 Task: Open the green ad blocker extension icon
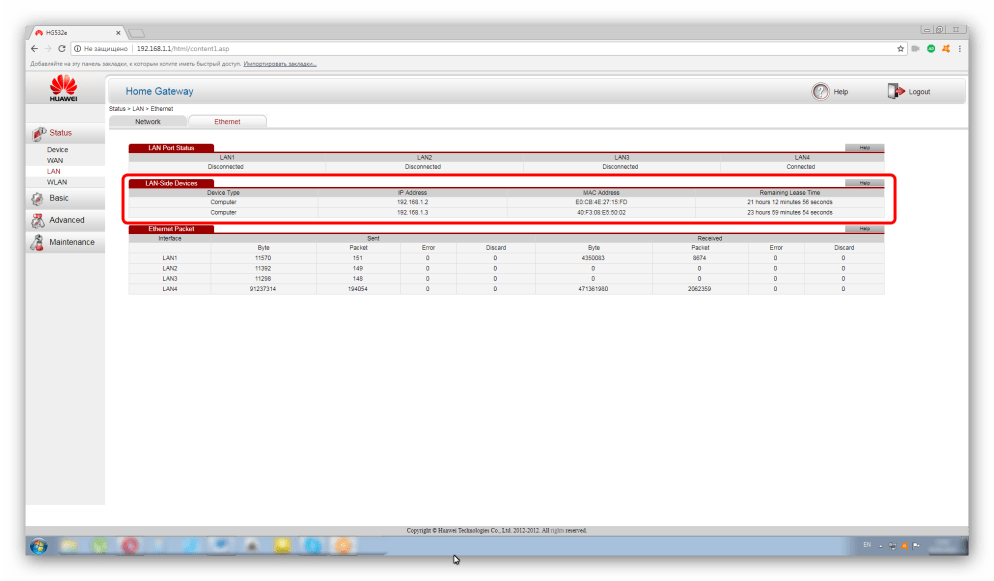tap(931, 48)
